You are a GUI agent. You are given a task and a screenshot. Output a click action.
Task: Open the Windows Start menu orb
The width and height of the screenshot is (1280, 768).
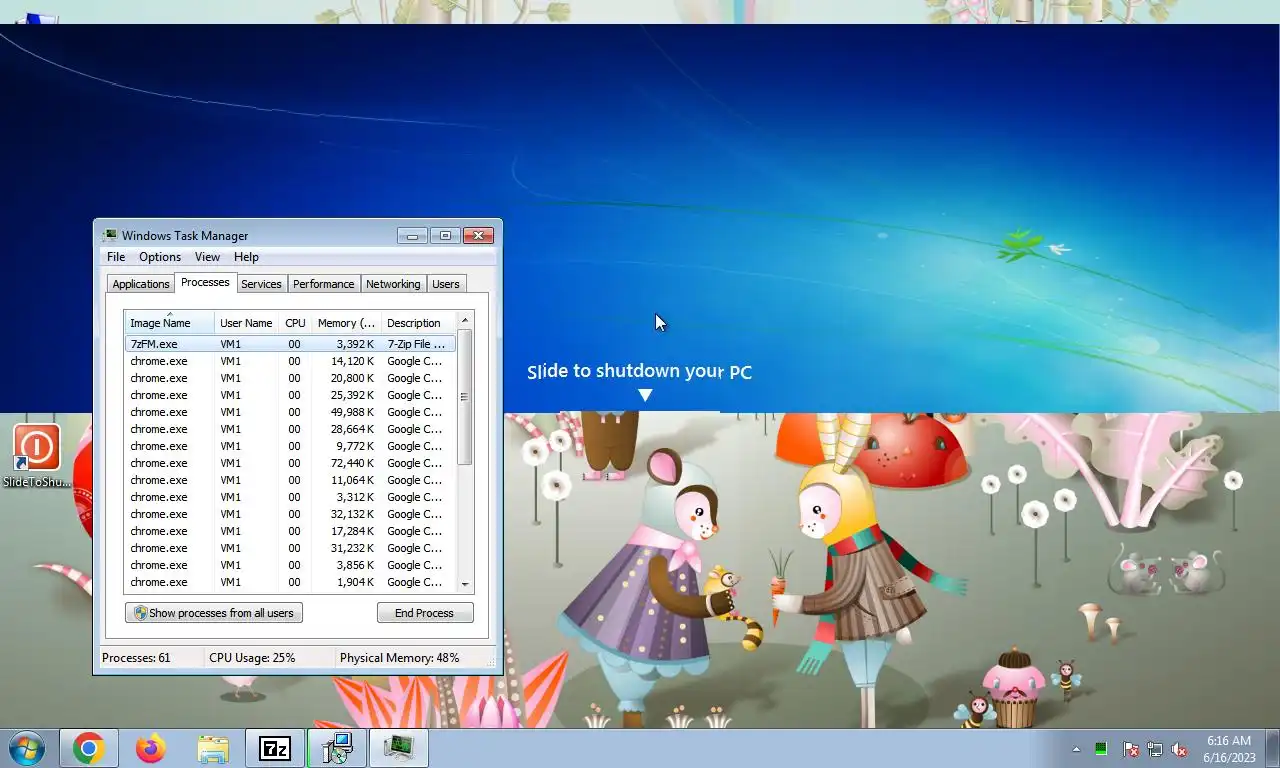pyautogui.click(x=26, y=748)
